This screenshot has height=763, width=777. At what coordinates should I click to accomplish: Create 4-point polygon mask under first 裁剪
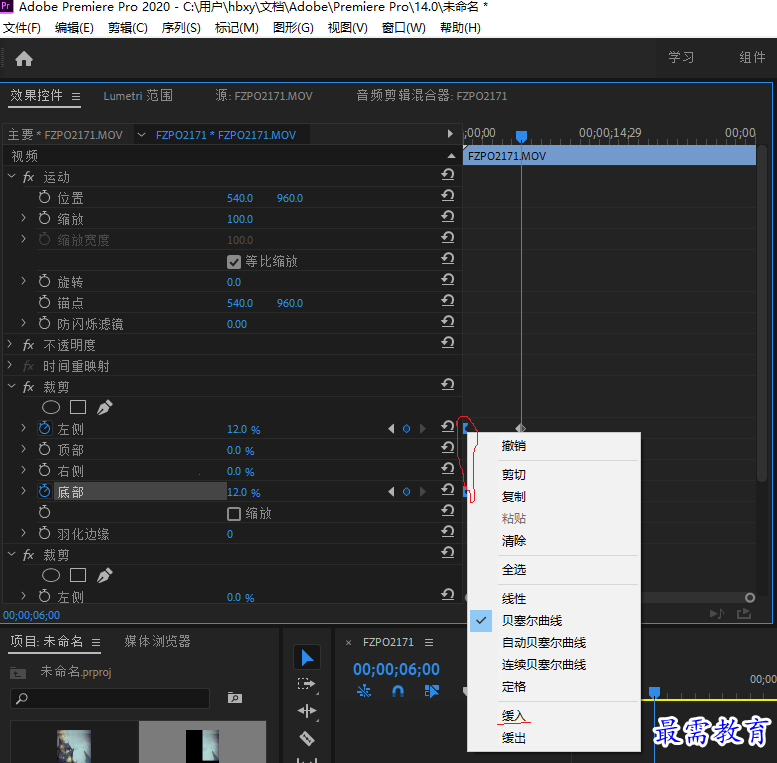(78, 407)
